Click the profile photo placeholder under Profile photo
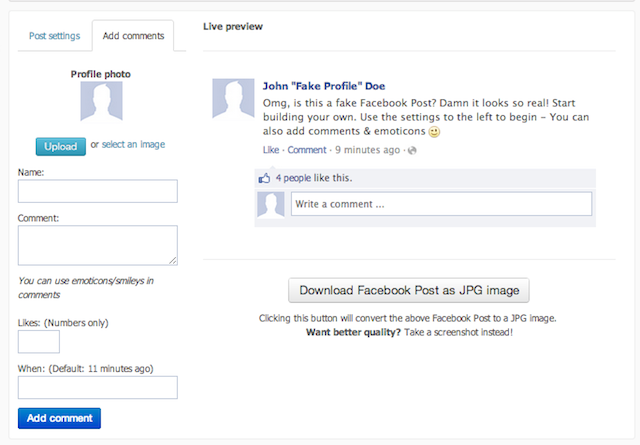640x445 pixels. [x=101, y=101]
